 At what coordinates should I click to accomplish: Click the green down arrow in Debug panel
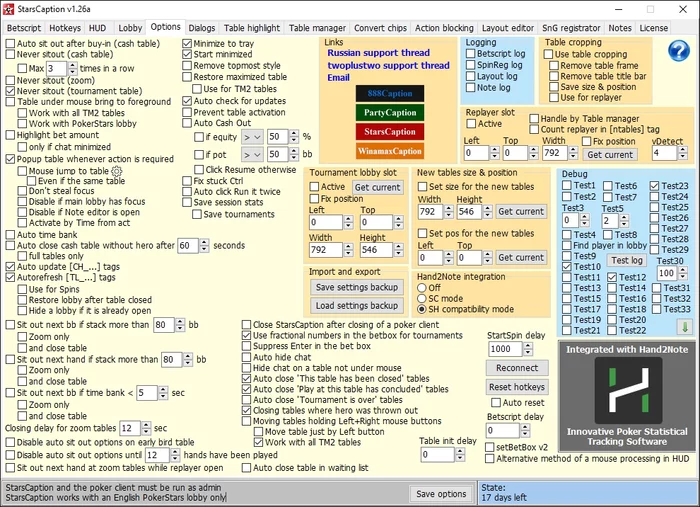(x=684, y=327)
